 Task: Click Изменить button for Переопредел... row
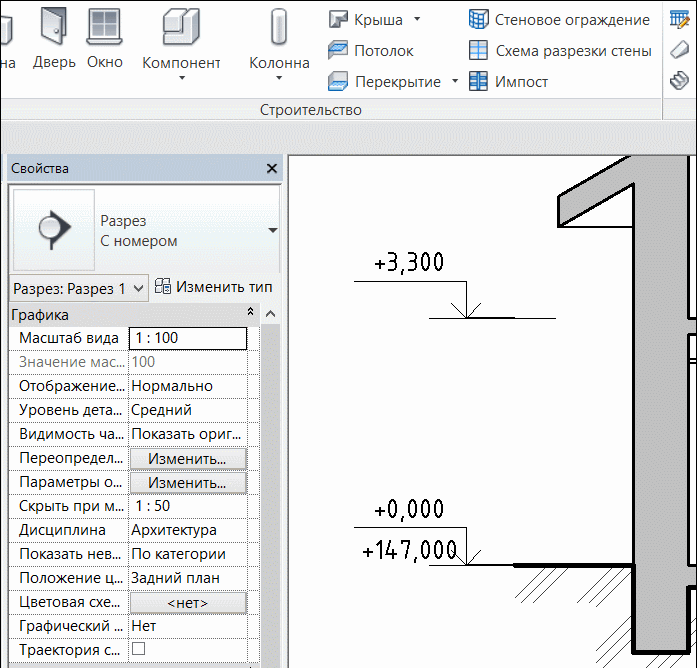click(188, 459)
